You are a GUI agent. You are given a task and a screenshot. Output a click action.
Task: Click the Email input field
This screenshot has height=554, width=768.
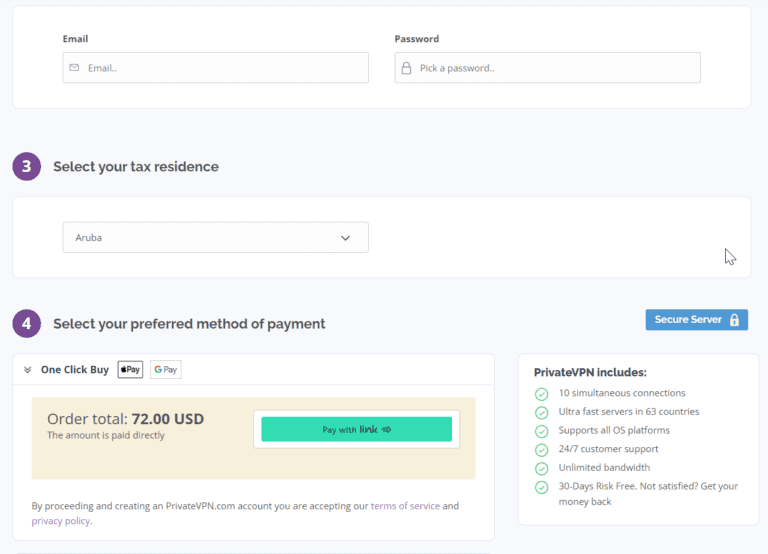click(x=216, y=68)
